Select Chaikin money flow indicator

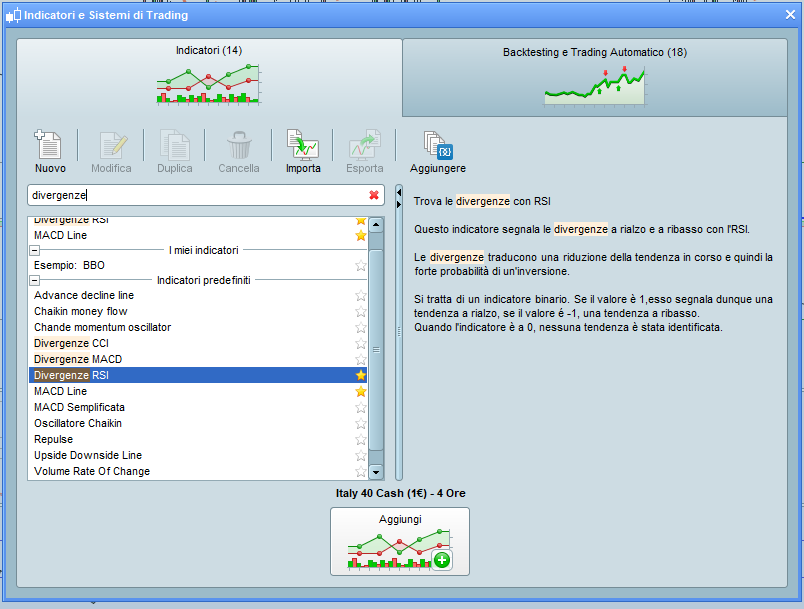[x=198, y=312]
